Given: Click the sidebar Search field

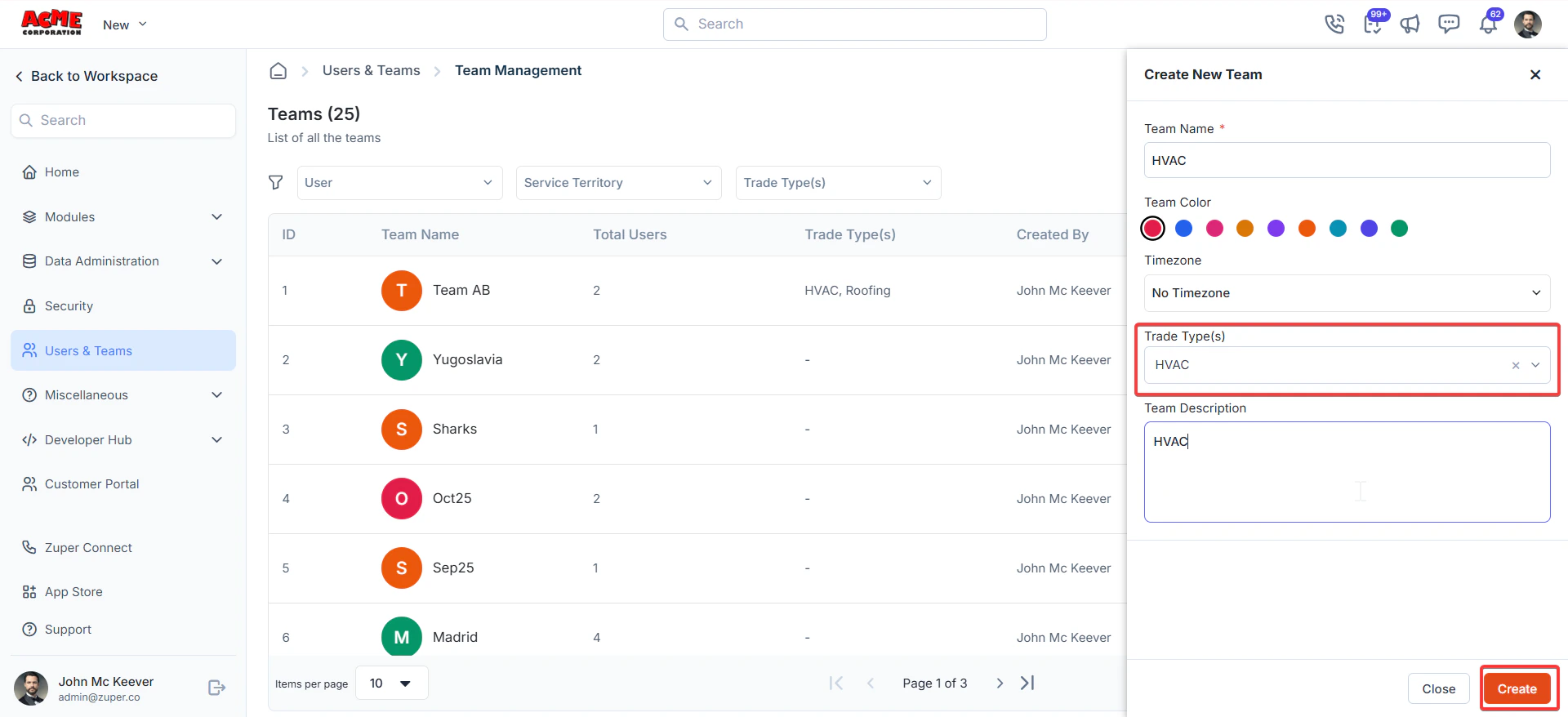Looking at the screenshot, I should pyautogui.click(x=123, y=121).
